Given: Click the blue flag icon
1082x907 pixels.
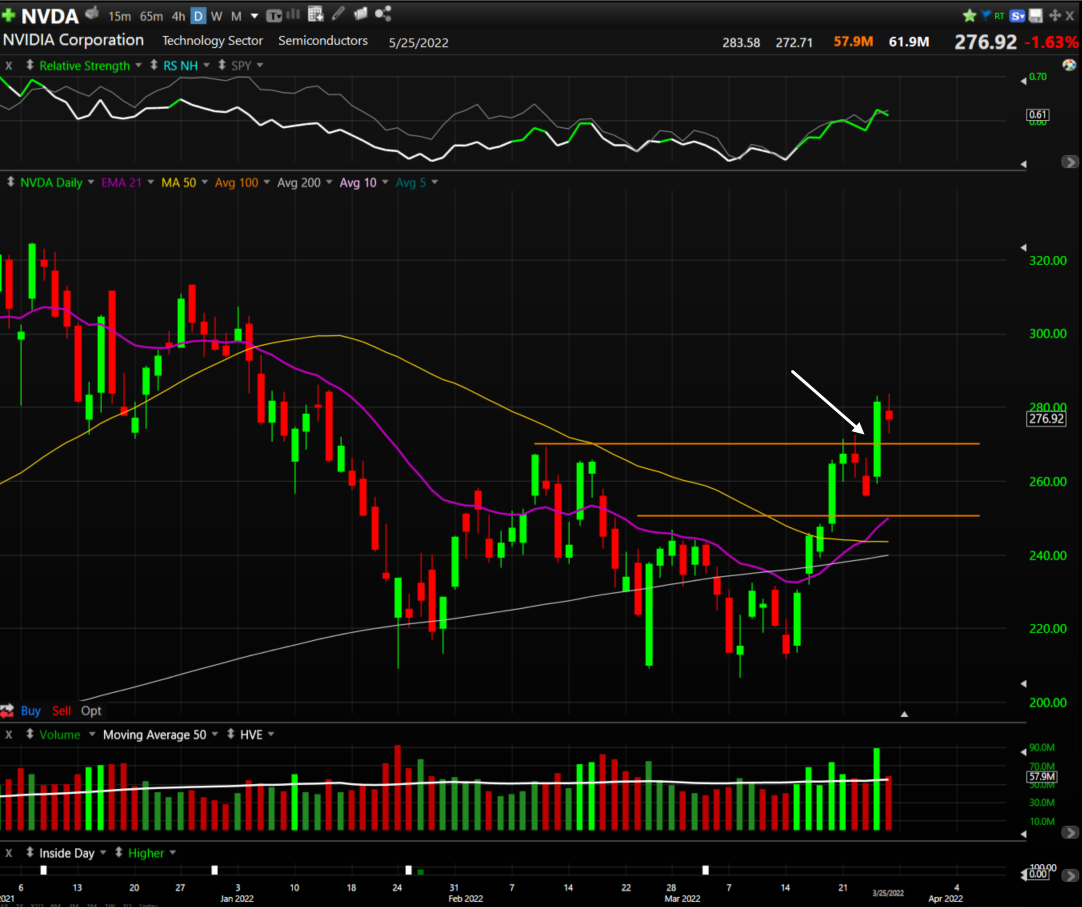Looking at the screenshot, I should pos(986,14).
